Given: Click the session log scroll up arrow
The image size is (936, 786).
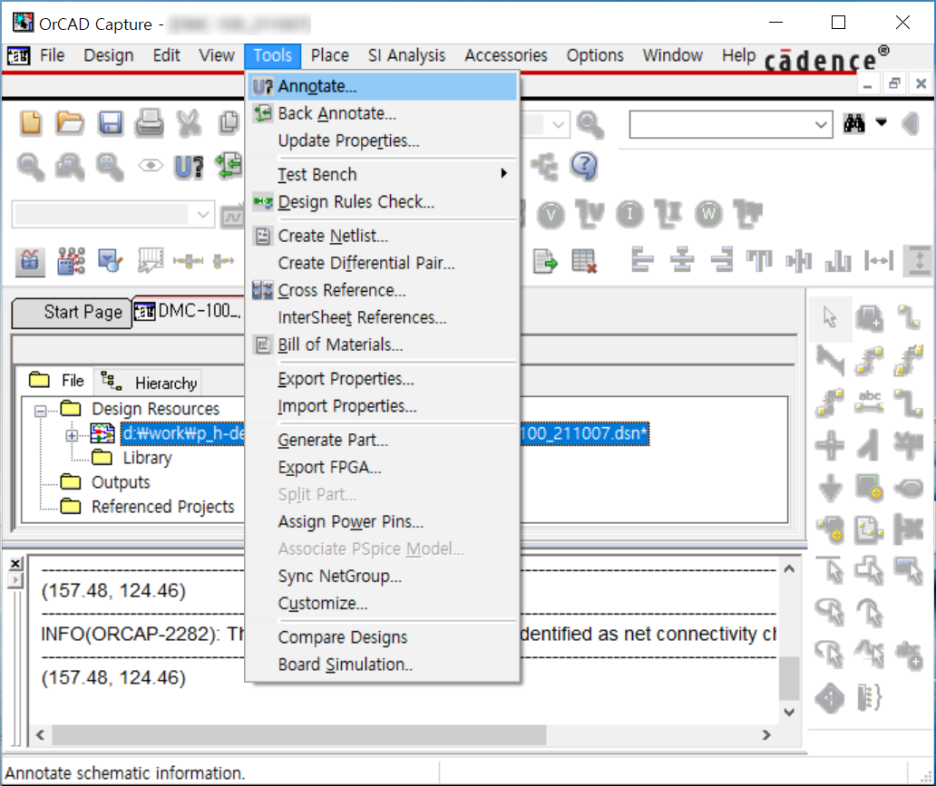Looking at the screenshot, I should click(789, 569).
